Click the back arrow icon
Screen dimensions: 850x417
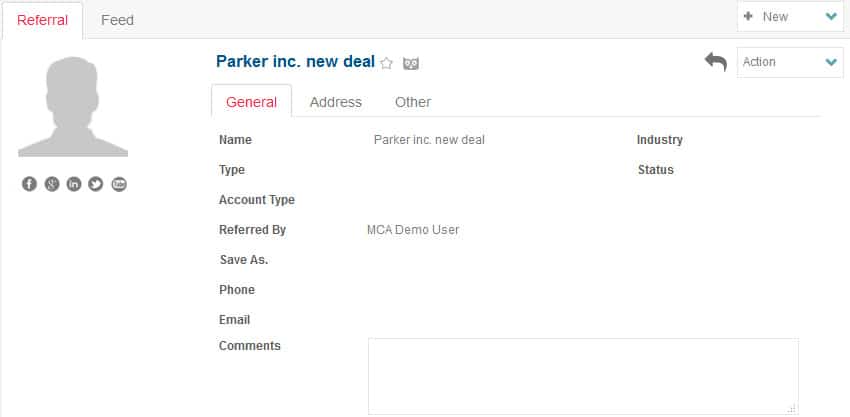715,62
